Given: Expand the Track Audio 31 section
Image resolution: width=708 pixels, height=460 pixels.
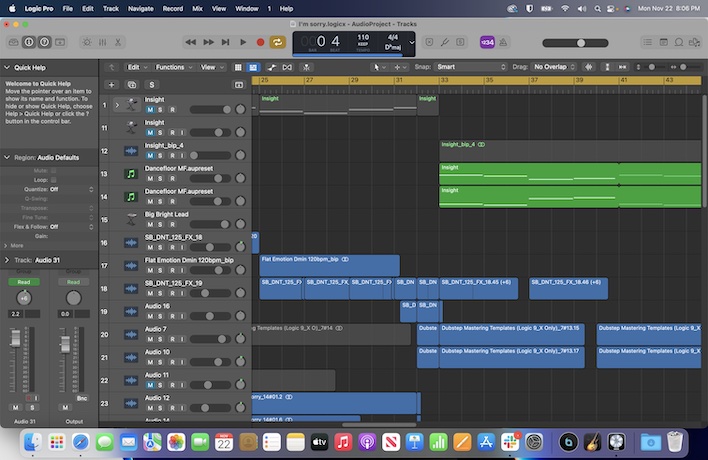Looking at the screenshot, I should (7, 260).
